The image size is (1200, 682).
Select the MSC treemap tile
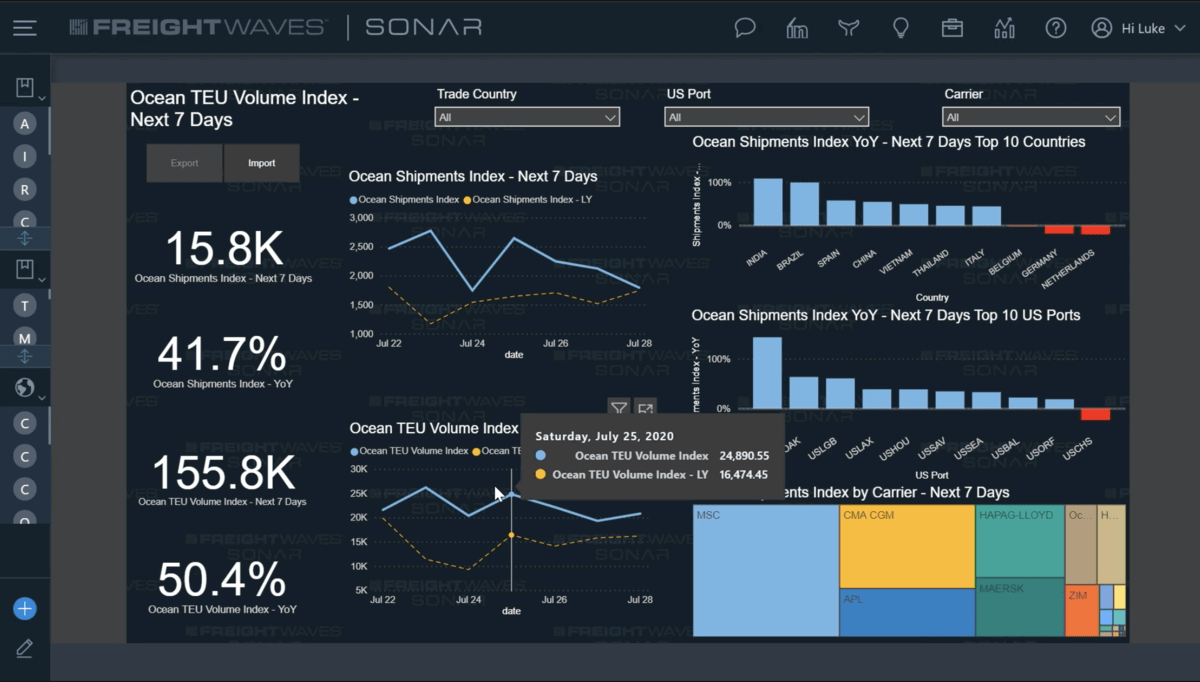766,570
